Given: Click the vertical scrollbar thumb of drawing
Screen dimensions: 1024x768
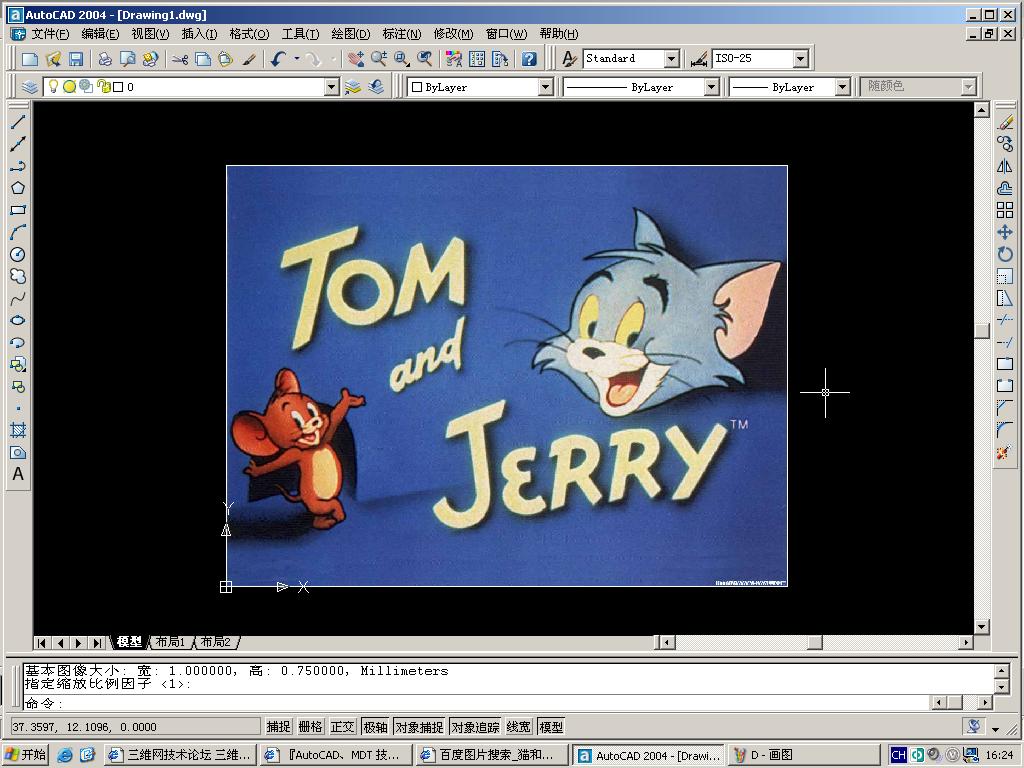Looking at the screenshot, I should pyautogui.click(x=982, y=331).
